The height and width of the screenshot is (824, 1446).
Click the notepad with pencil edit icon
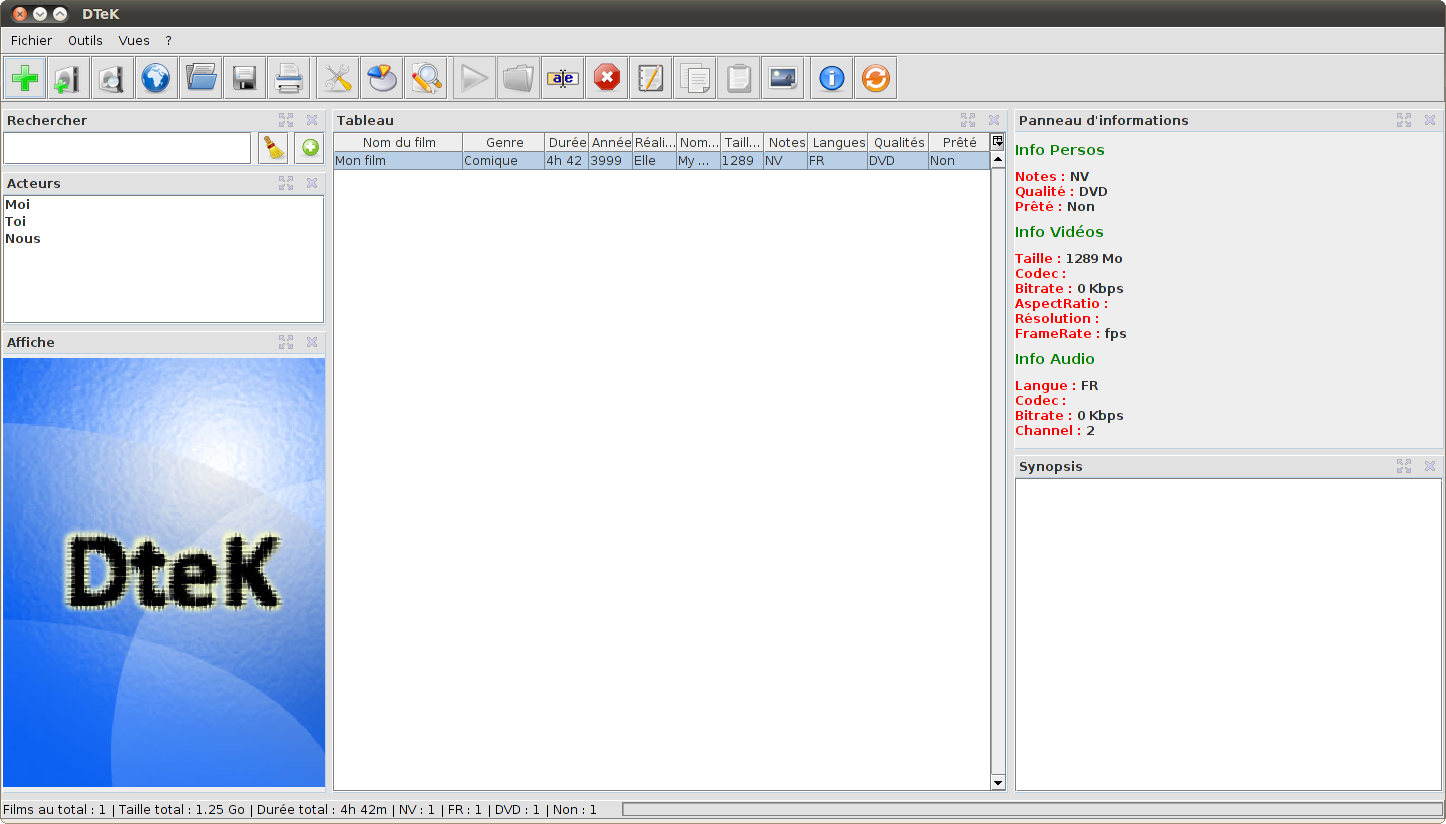point(651,78)
